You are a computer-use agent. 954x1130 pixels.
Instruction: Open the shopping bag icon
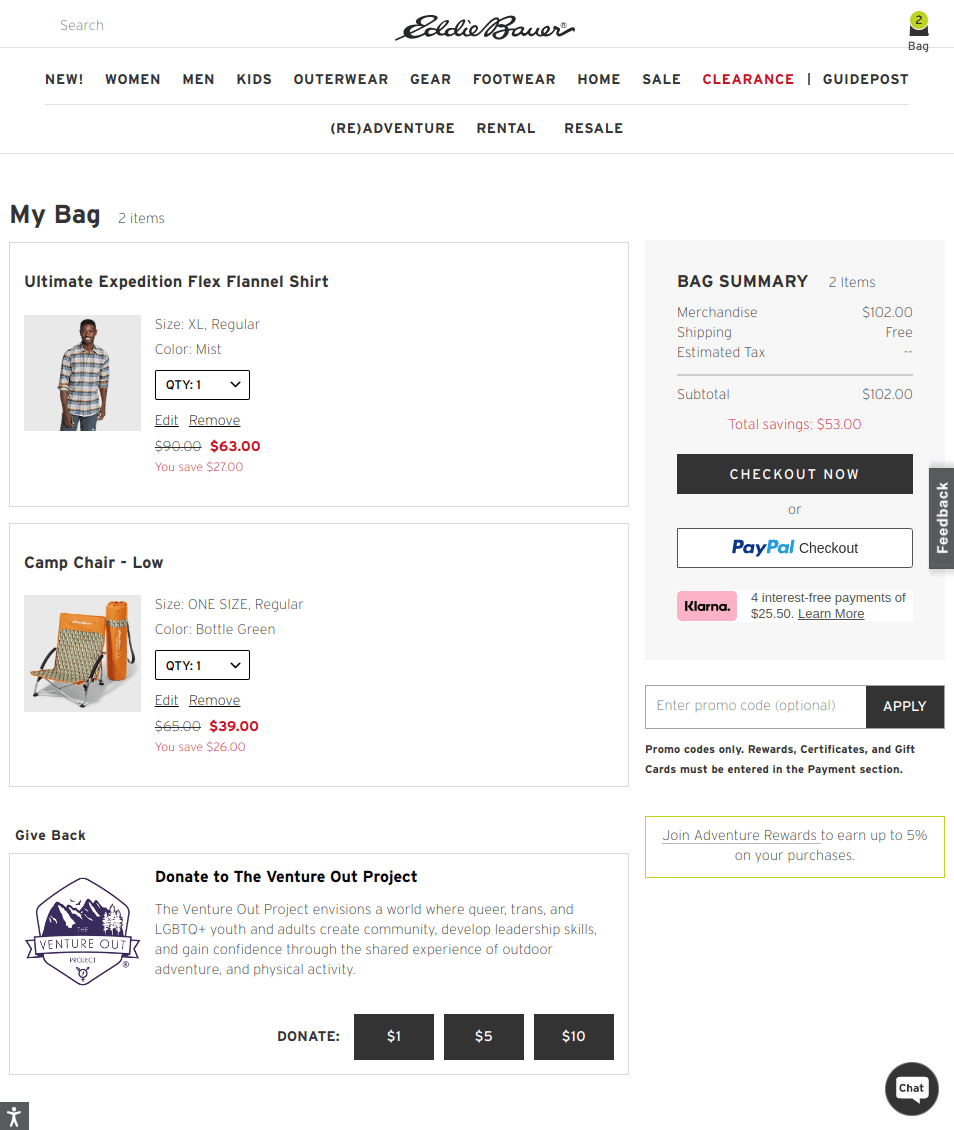918,29
